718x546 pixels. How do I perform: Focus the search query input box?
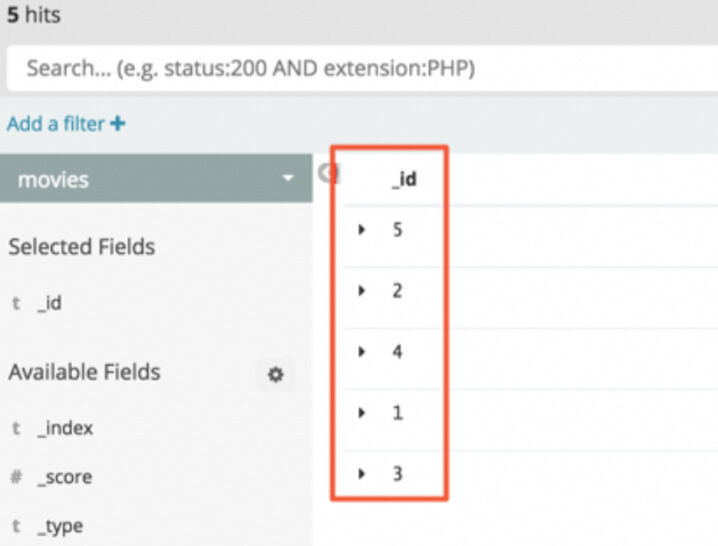click(x=360, y=69)
